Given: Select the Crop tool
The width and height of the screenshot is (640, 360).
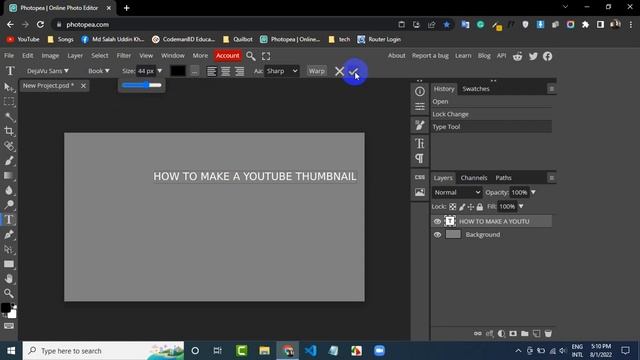Looking at the screenshot, I should pos(9,131).
